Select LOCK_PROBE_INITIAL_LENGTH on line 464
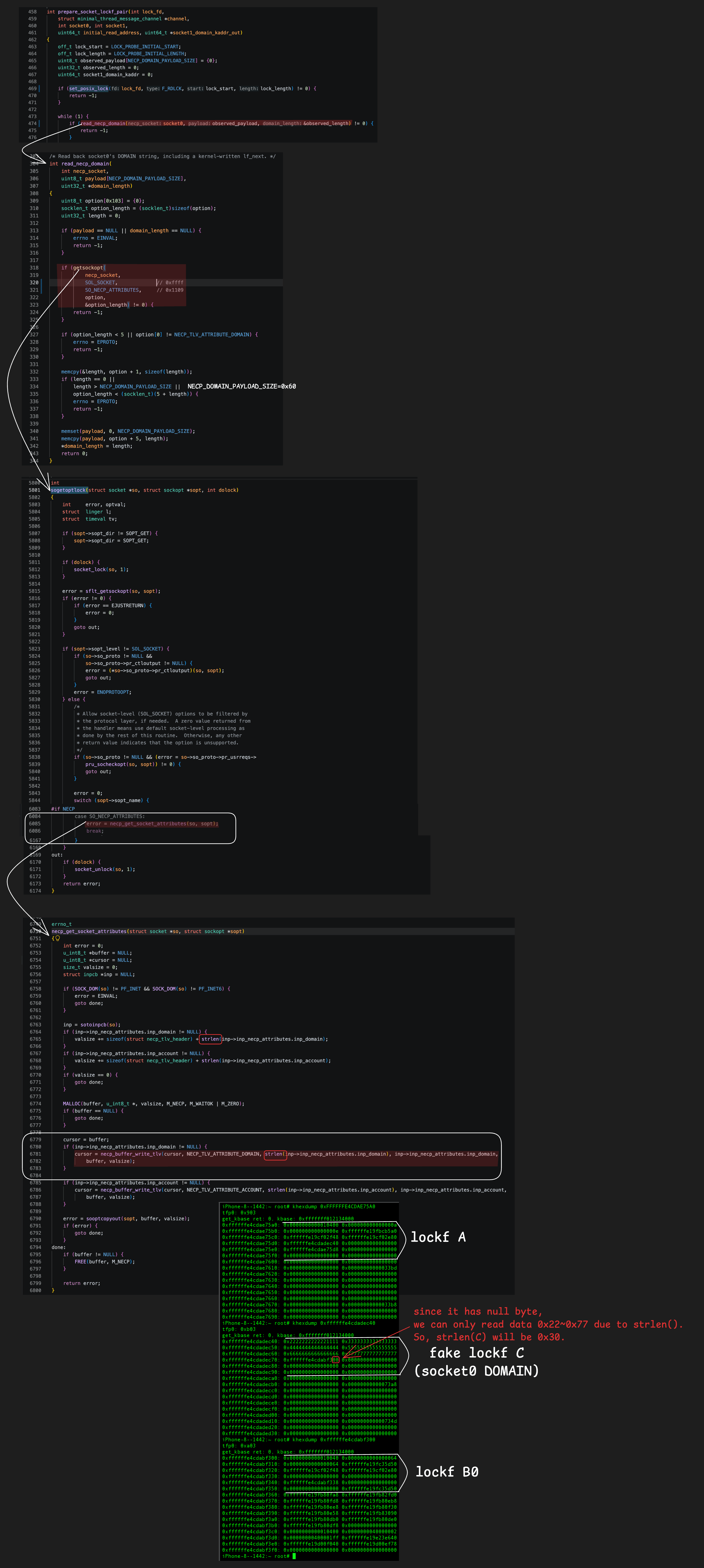Viewport: 704px width, 1568px height. (x=149, y=53)
